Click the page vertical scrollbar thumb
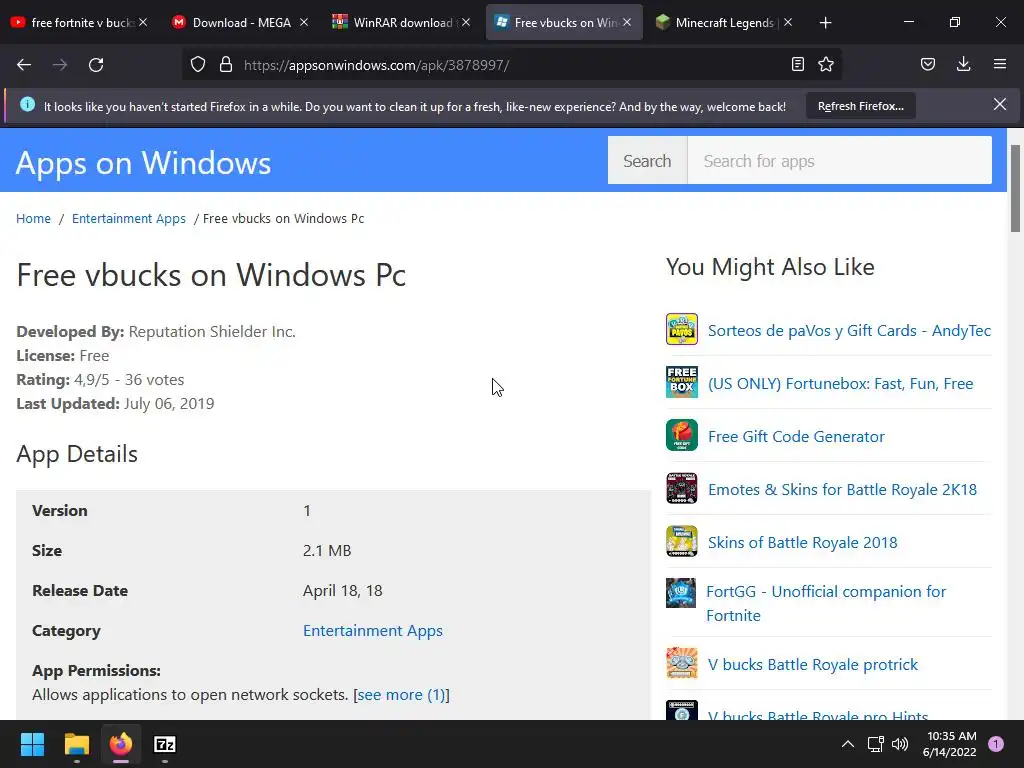The height and width of the screenshot is (768, 1024). point(1015,188)
